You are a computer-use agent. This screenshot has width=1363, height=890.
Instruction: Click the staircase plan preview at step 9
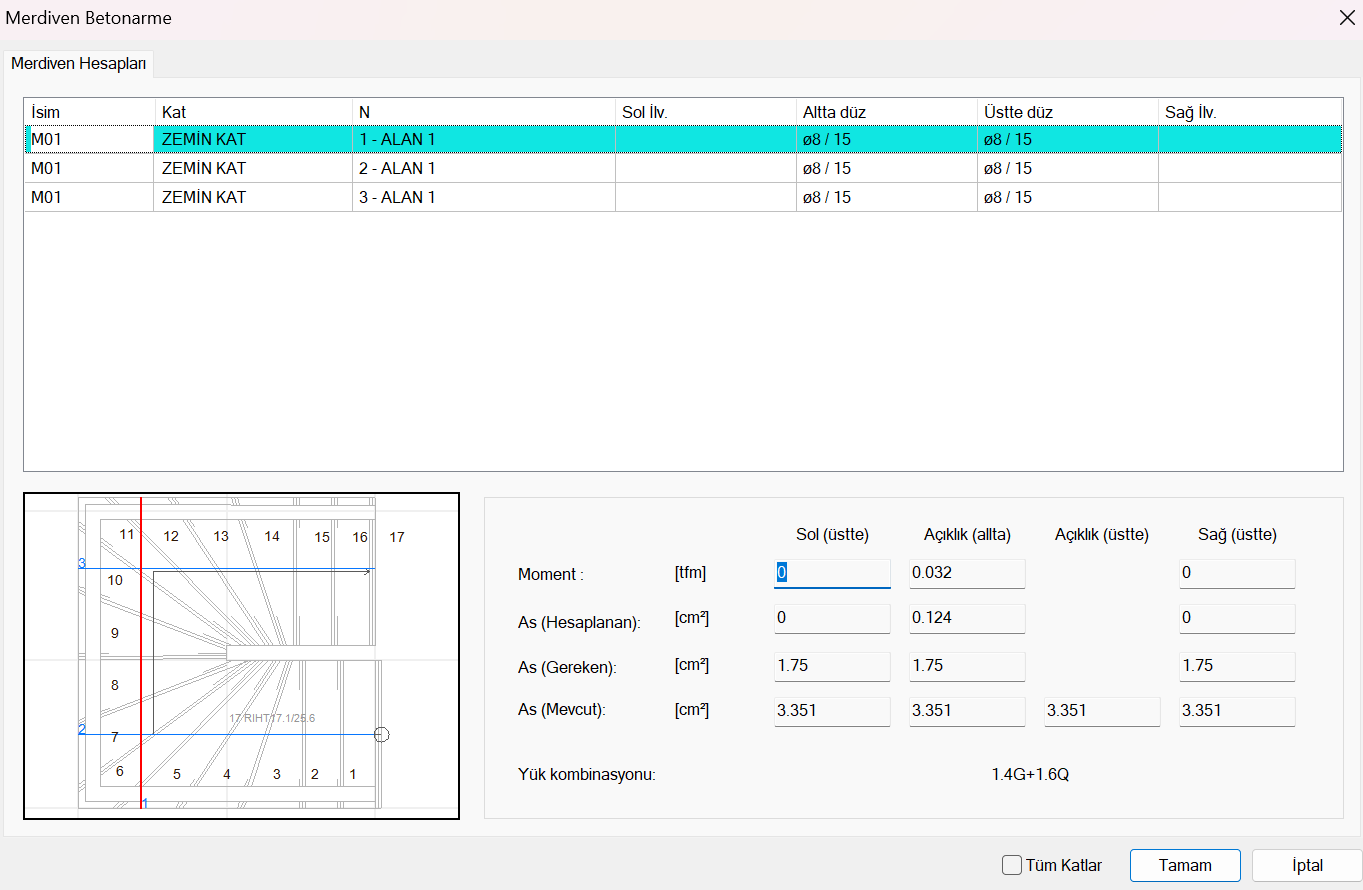point(115,633)
